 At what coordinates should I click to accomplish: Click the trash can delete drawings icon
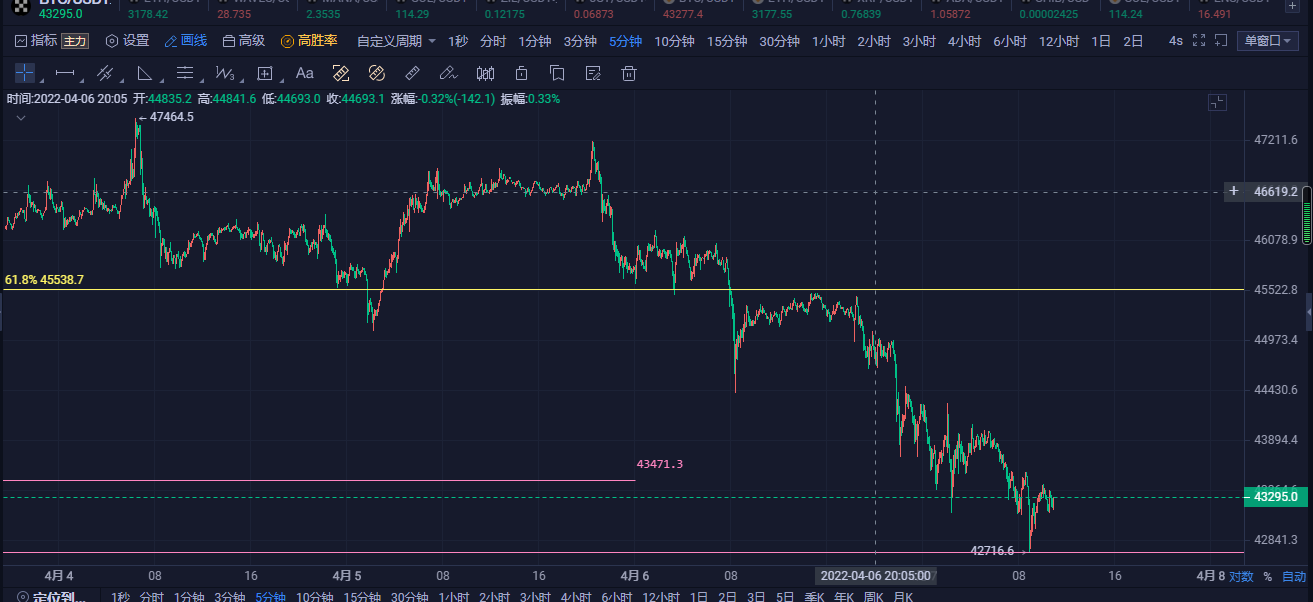[629, 73]
